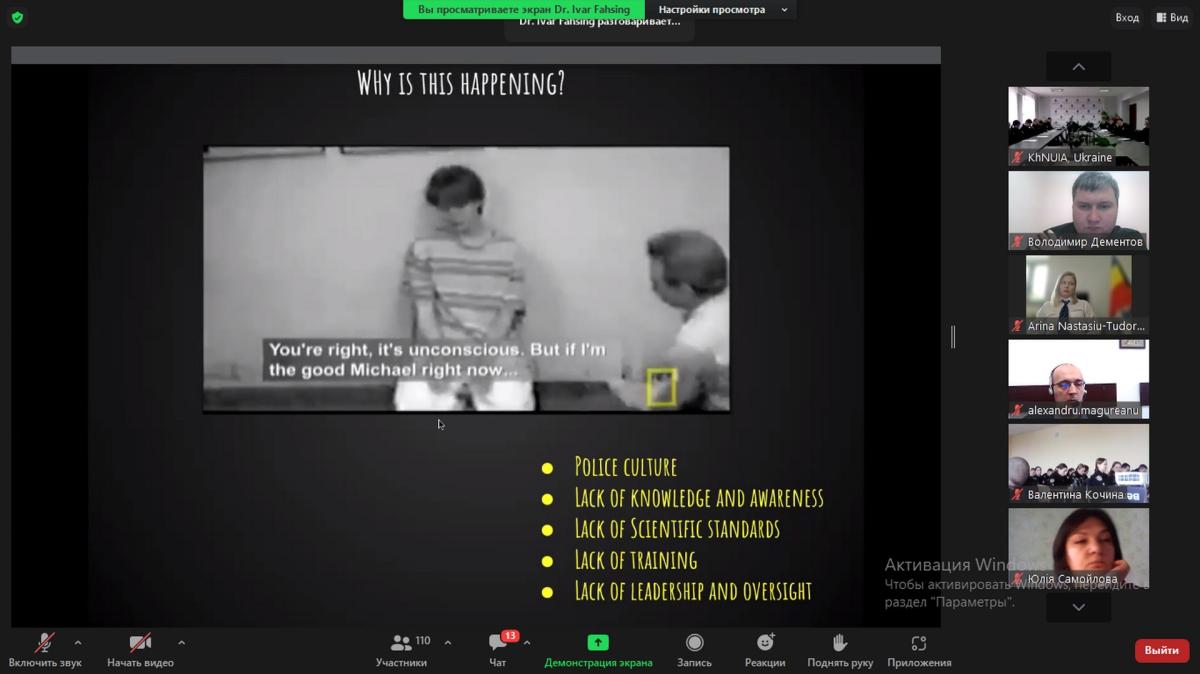Show more participants with down chevron

1078,606
